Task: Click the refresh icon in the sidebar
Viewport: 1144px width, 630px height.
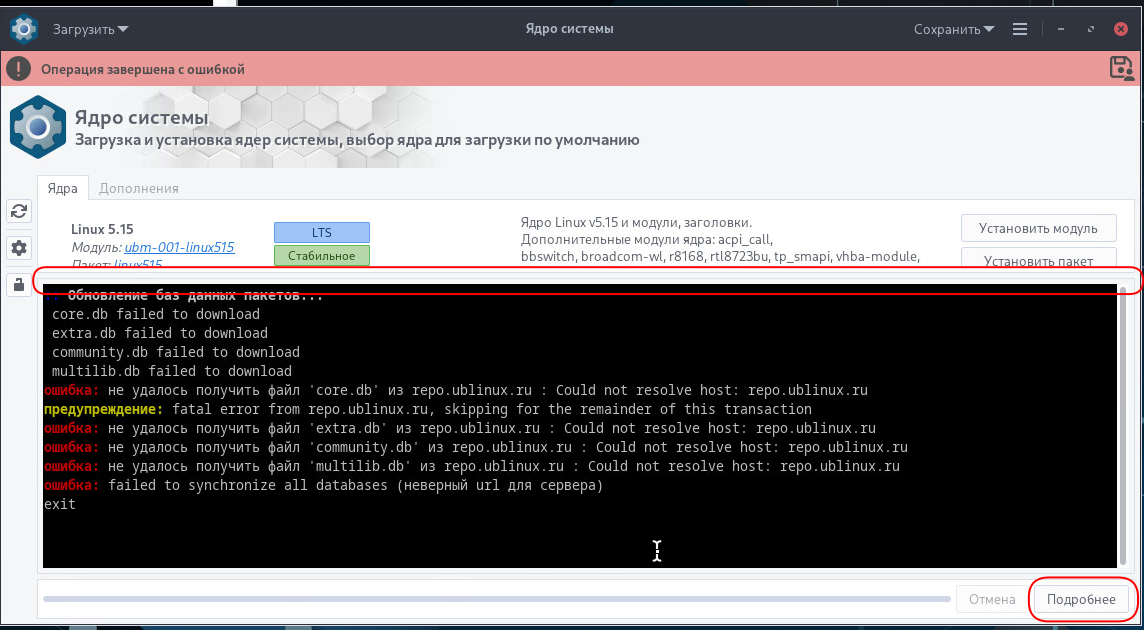Action: tap(19, 212)
